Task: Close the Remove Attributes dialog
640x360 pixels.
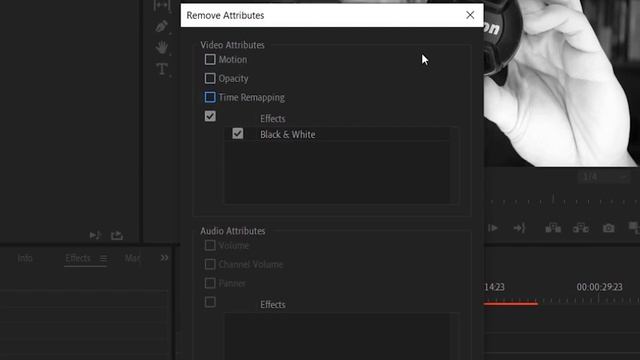Action: pos(470,15)
